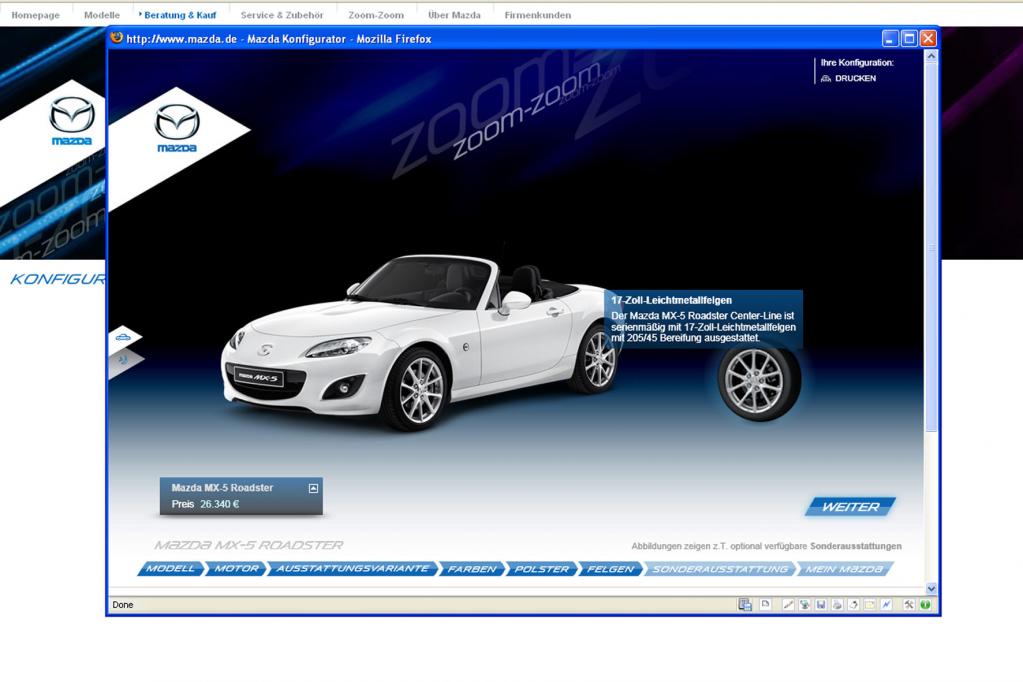
Task: Select the 17-Zoll alloy wheel thumbnail
Action: (759, 382)
